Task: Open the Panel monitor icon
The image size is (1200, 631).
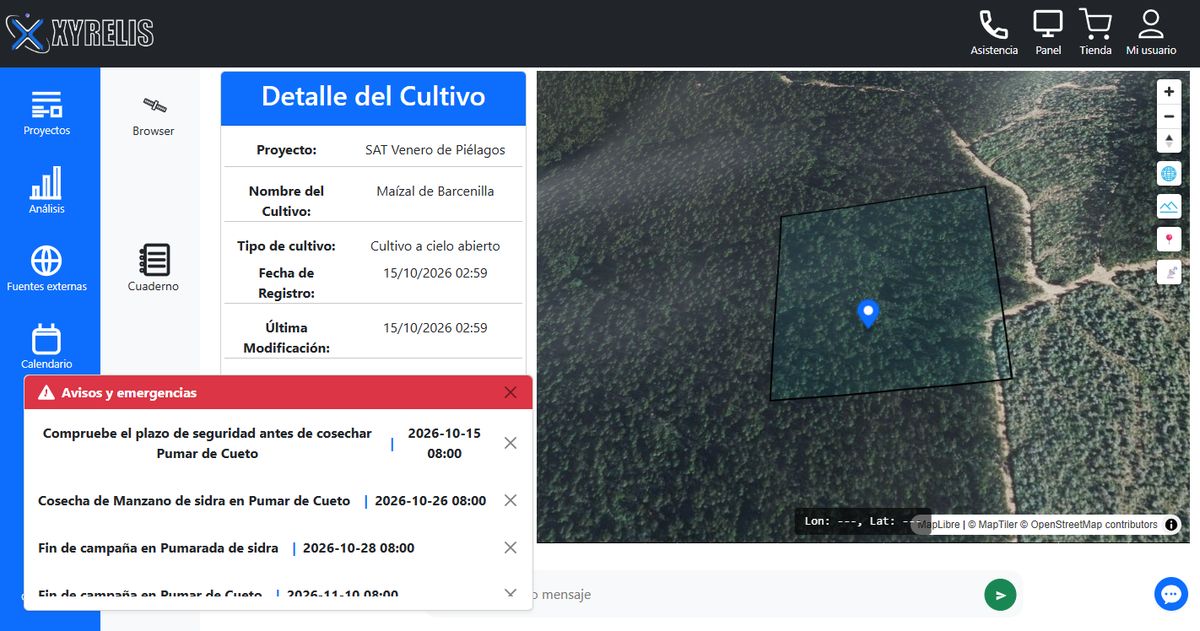Action: point(1048,32)
